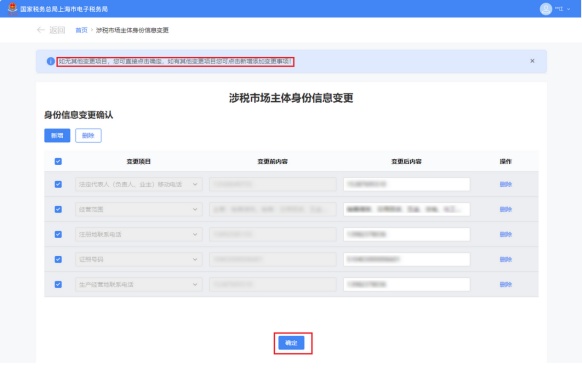
Task: Toggle the select-all checkbox in table header
Action: tap(58, 161)
